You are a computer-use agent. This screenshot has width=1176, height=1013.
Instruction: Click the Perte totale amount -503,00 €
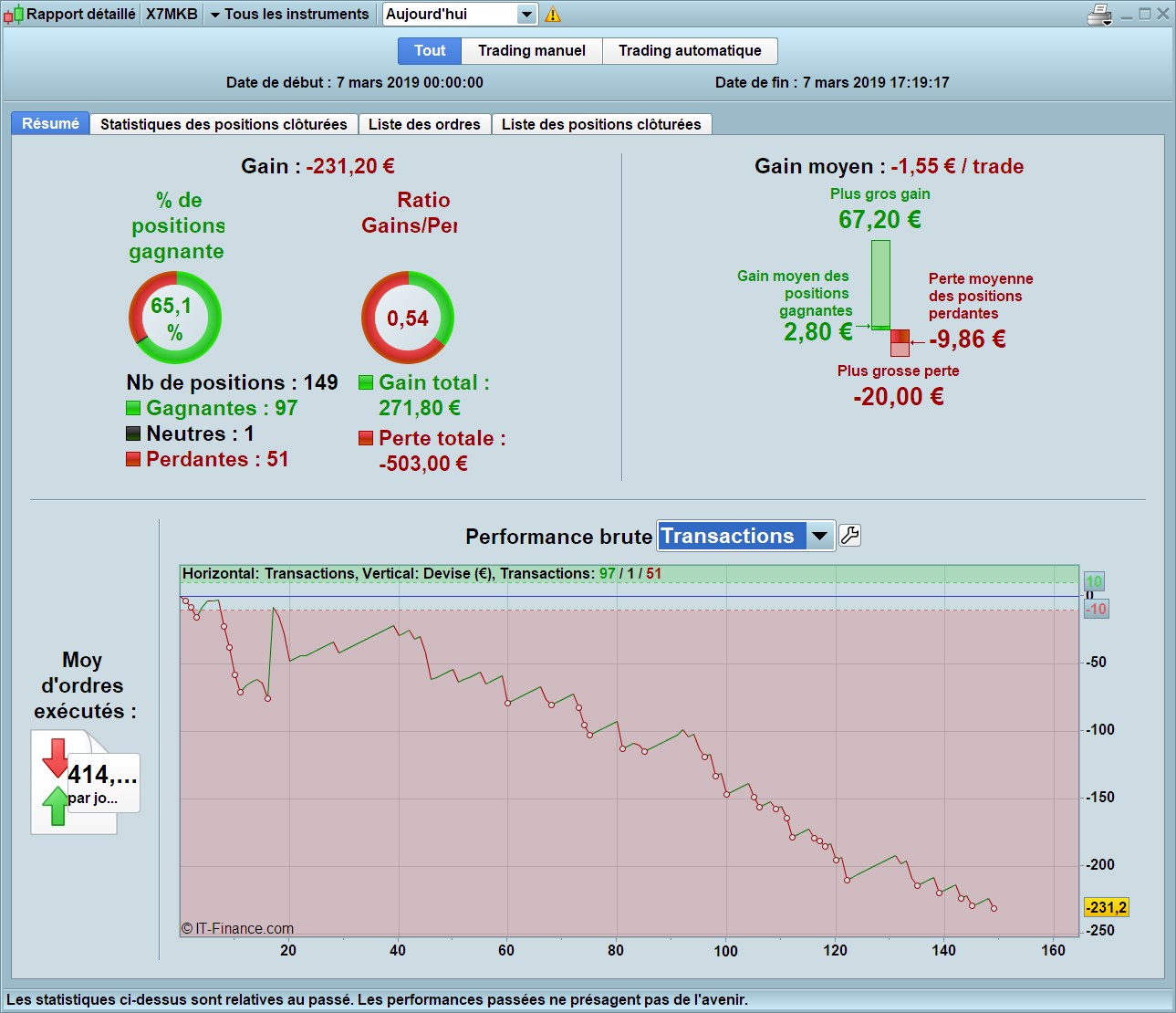(423, 464)
